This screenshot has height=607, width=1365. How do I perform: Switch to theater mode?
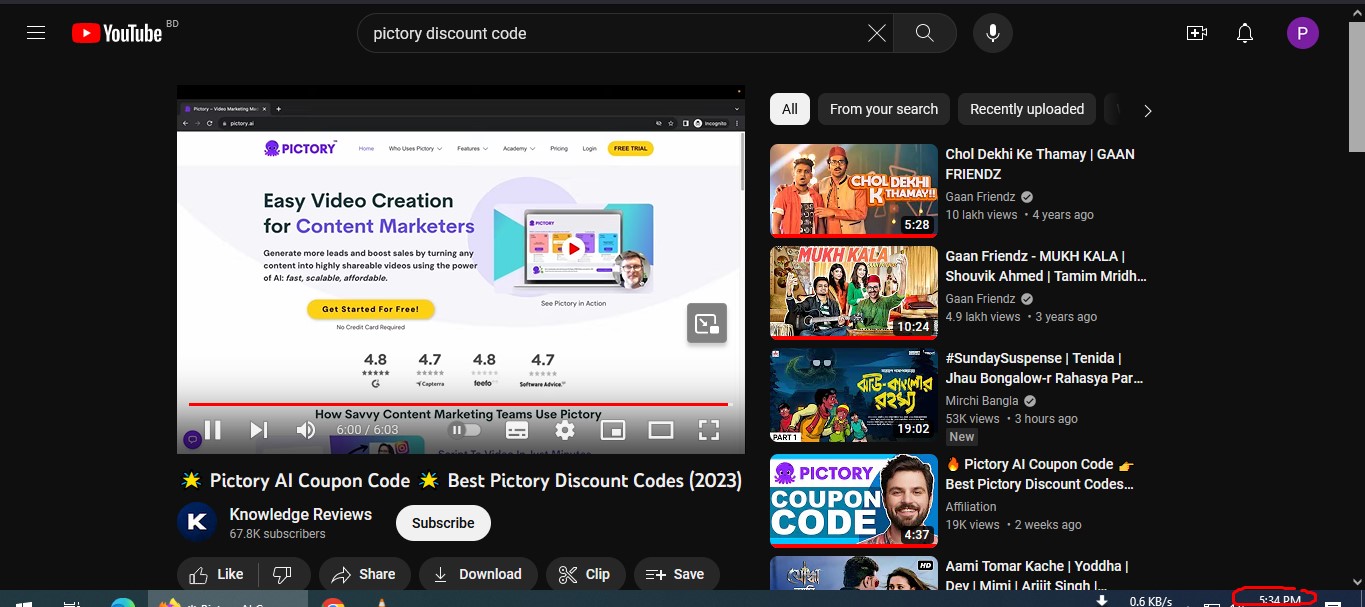coord(661,430)
